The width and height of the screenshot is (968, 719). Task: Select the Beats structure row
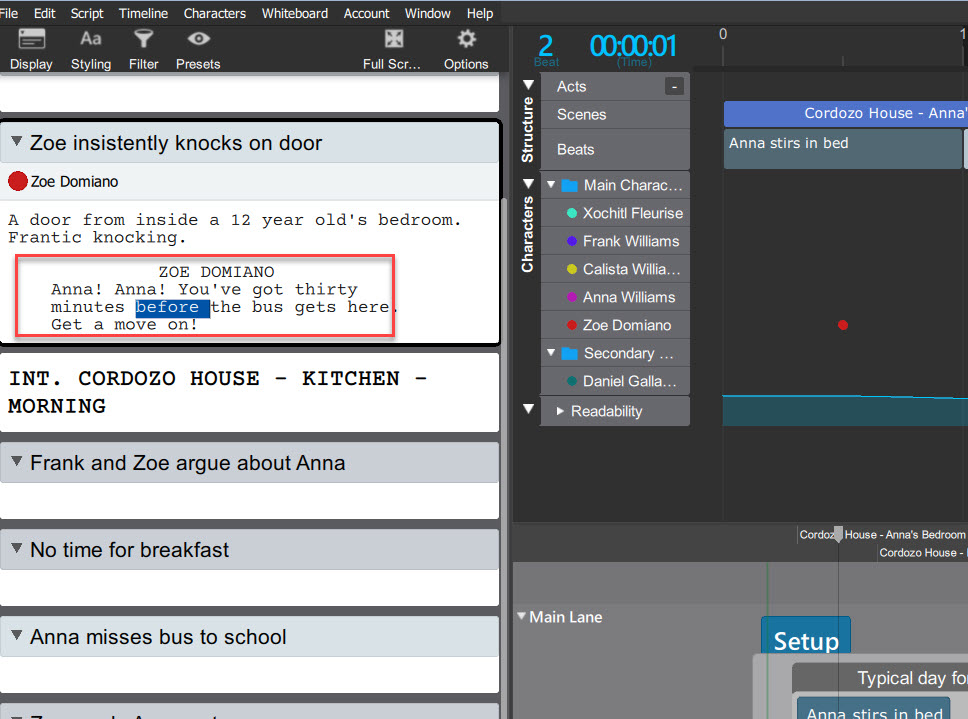[x=615, y=149]
